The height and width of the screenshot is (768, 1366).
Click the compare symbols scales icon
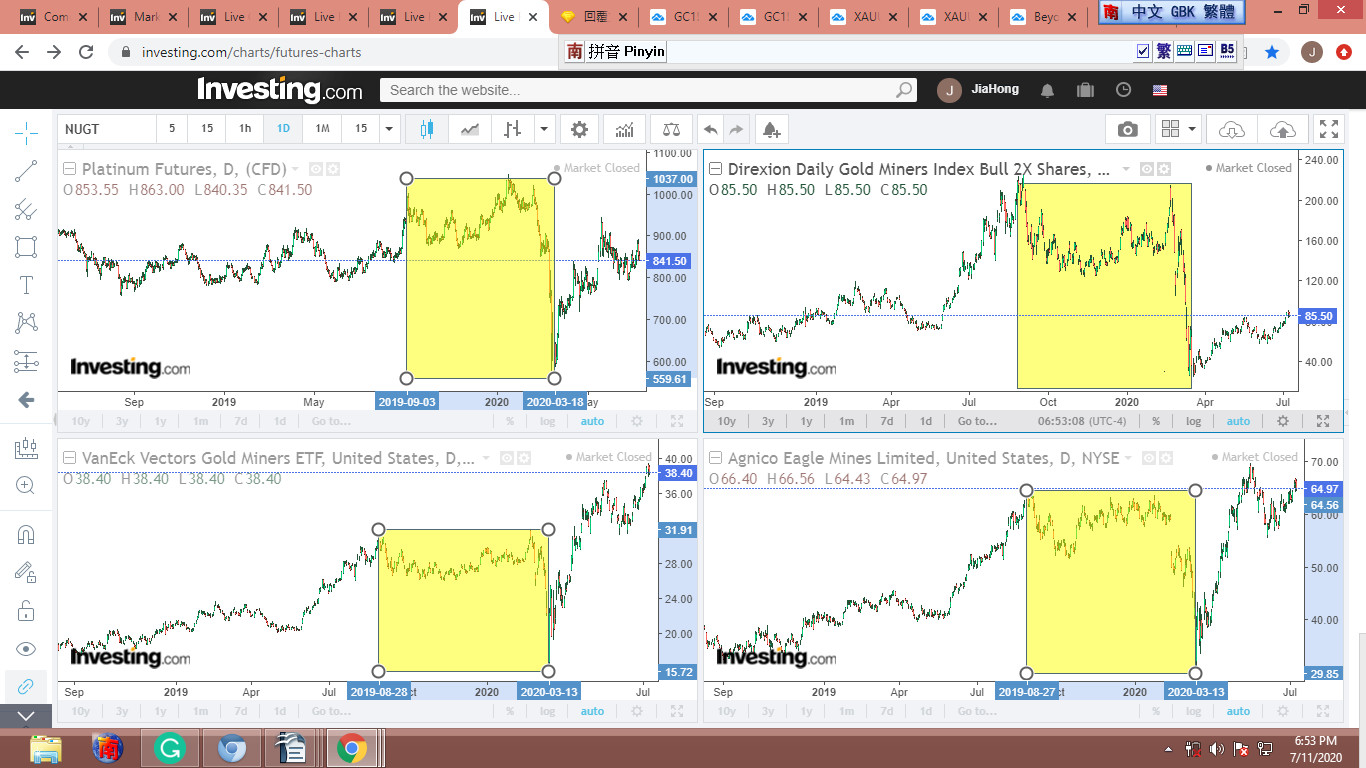pyautogui.click(x=671, y=129)
